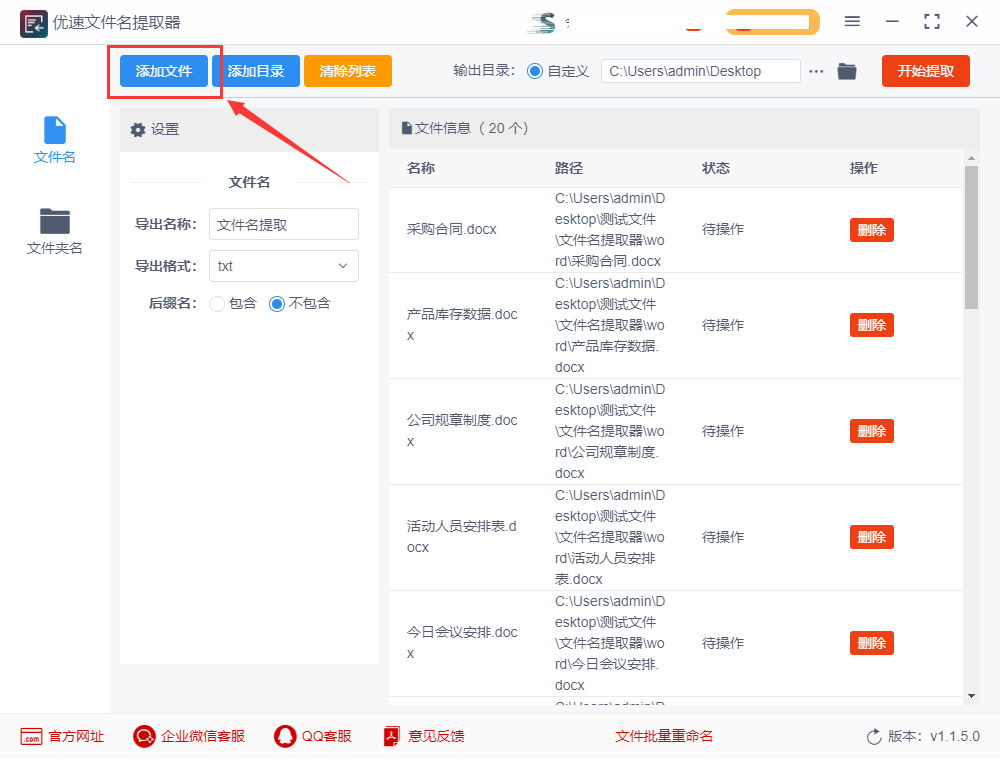Select the 不包含 suffix option
Screen dimensions: 1000x760
click(277, 304)
